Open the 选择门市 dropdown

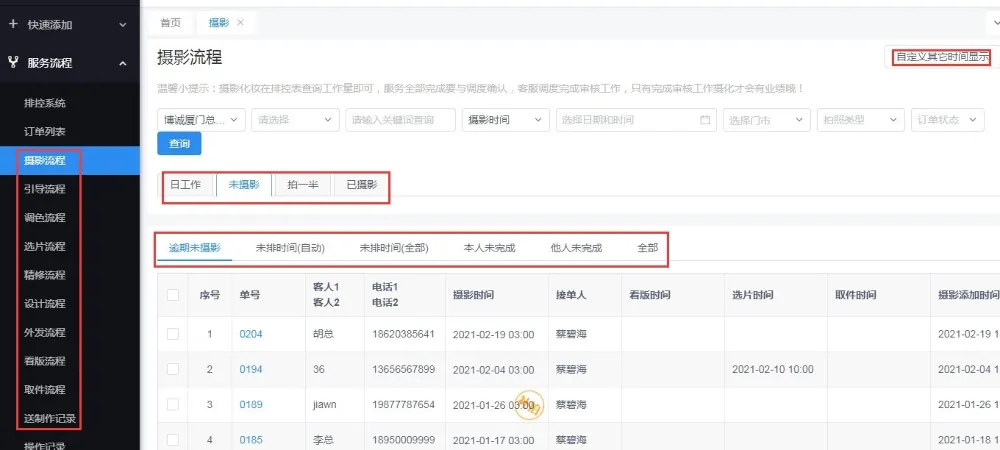(765, 120)
